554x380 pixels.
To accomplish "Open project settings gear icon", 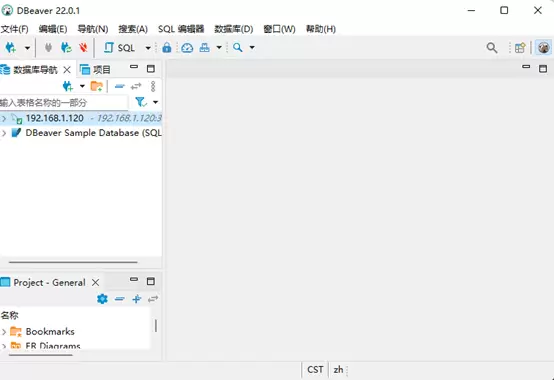I will click(x=102, y=299).
